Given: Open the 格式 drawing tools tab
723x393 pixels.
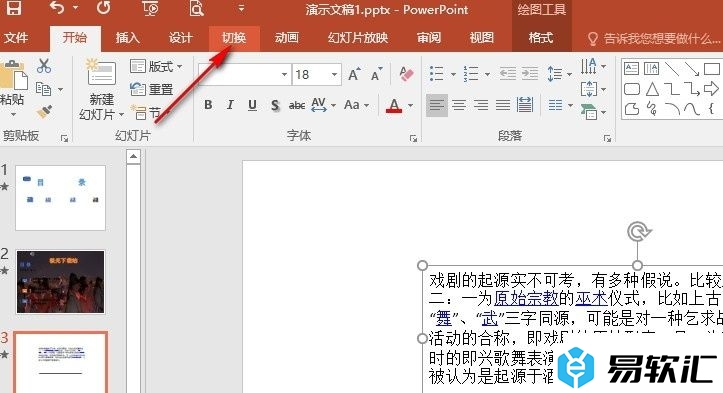Looking at the screenshot, I should click(540, 38).
